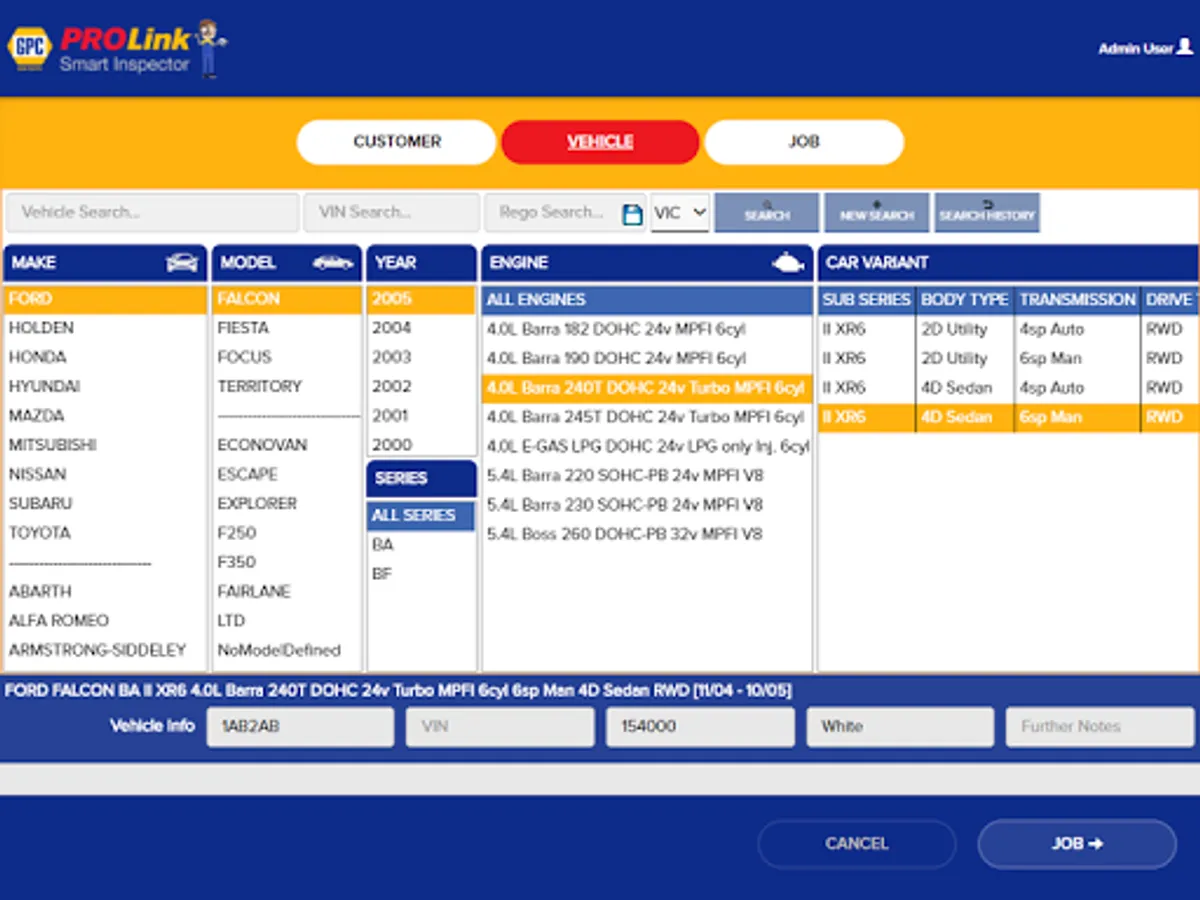This screenshot has height=900, width=1200.
Task: Select HOLDEN in the make list
Action: 105,328
